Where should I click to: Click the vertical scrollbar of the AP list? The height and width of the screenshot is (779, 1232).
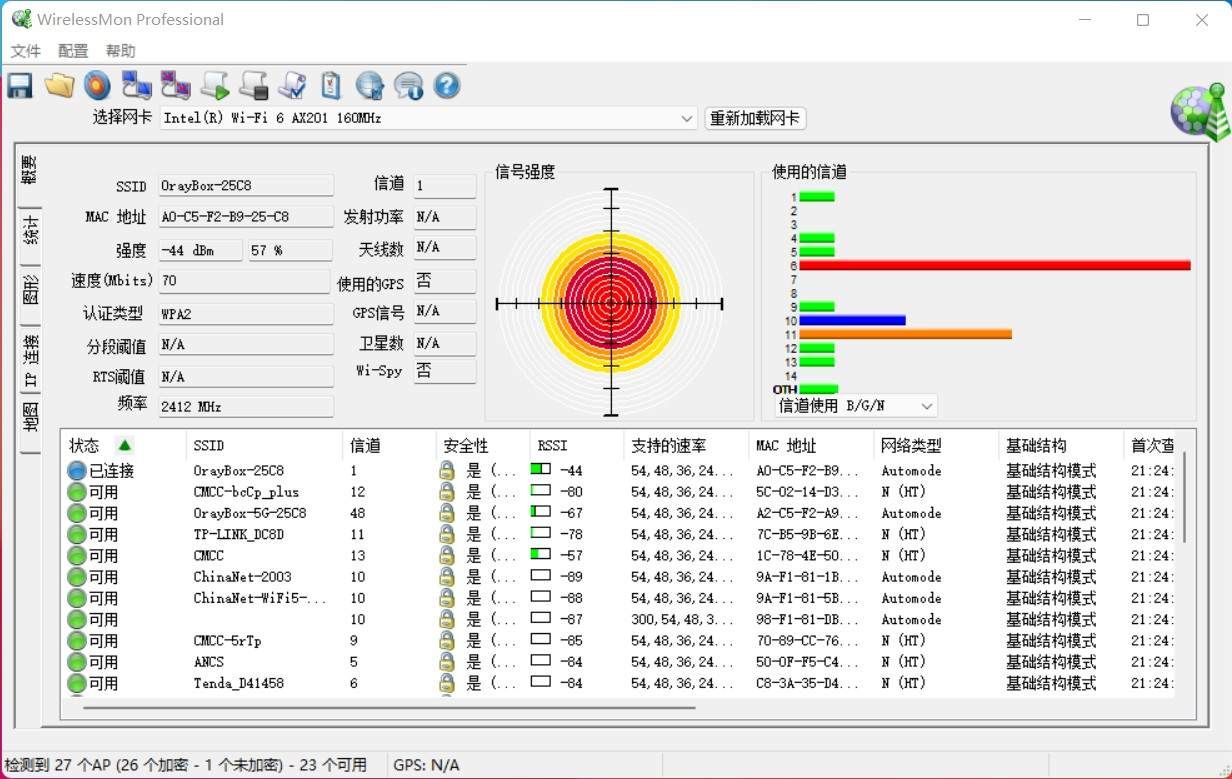coord(1185,498)
